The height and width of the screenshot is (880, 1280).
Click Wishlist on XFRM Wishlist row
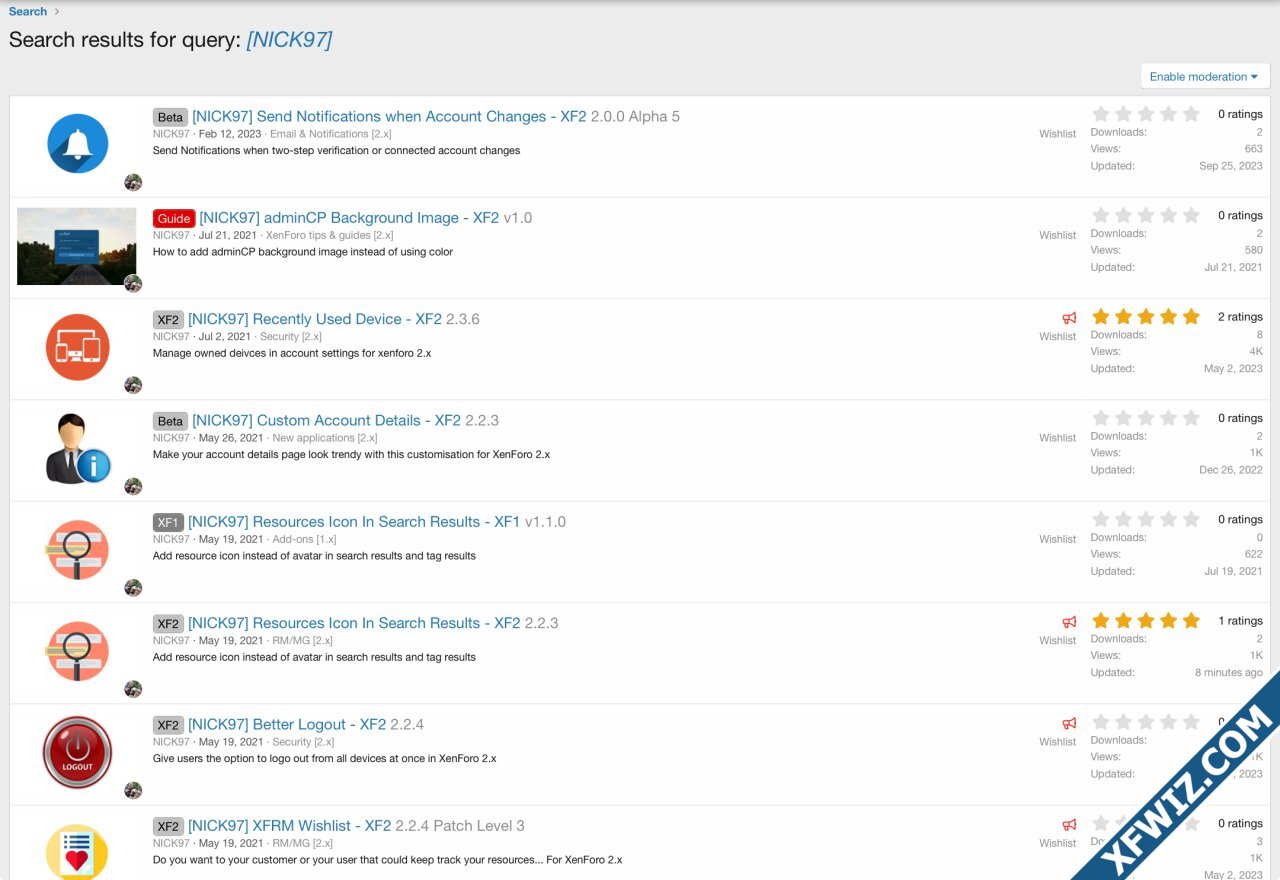(1057, 843)
